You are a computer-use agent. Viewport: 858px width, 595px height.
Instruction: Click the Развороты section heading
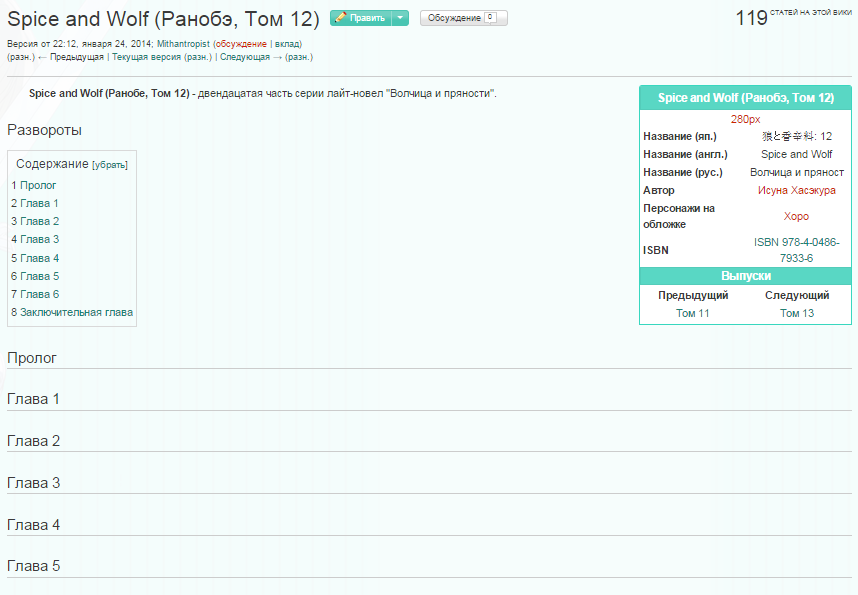point(44,130)
